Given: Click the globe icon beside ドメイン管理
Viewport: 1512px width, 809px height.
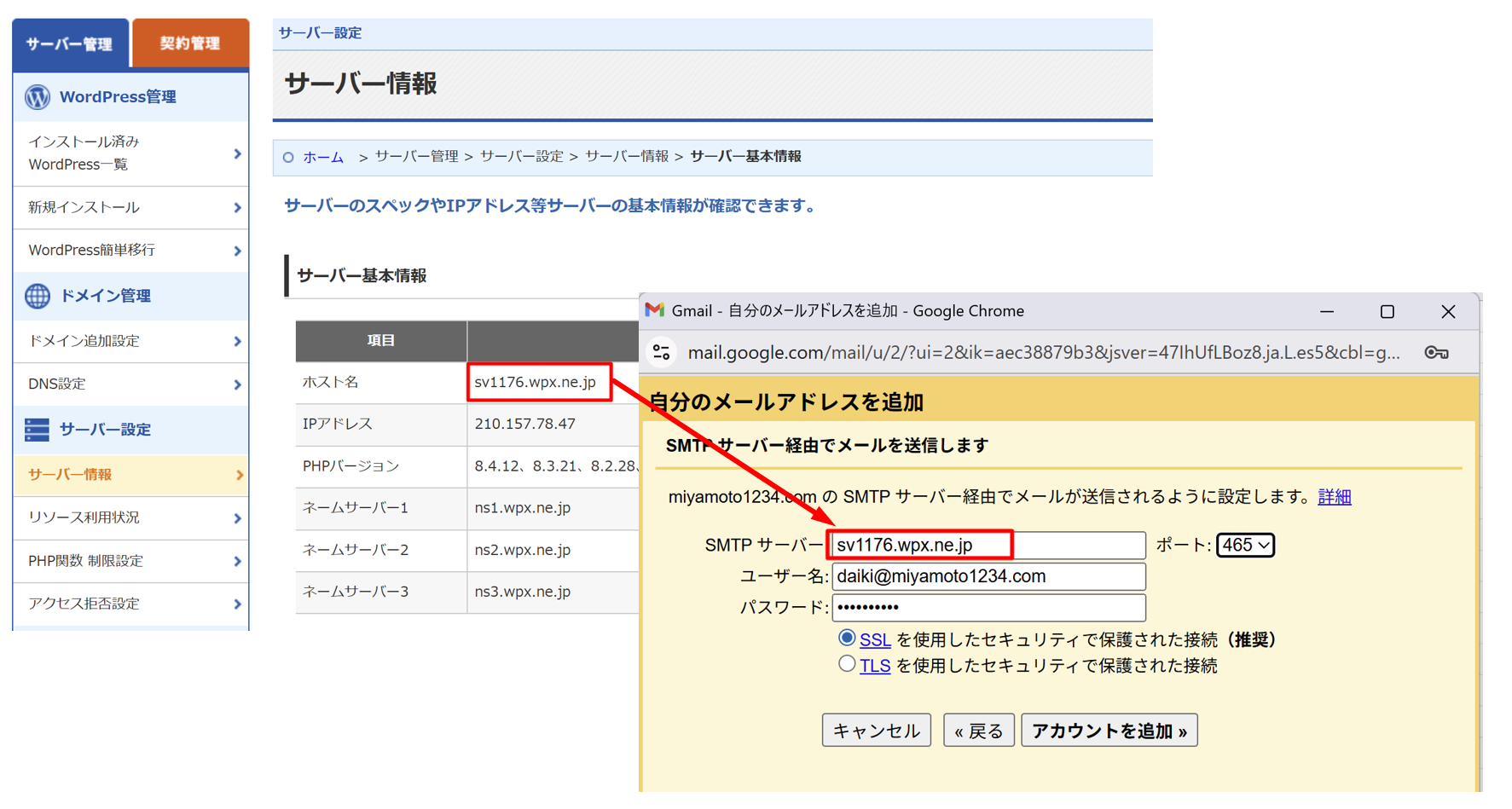Looking at the screenshot, I should pos(38,296).
